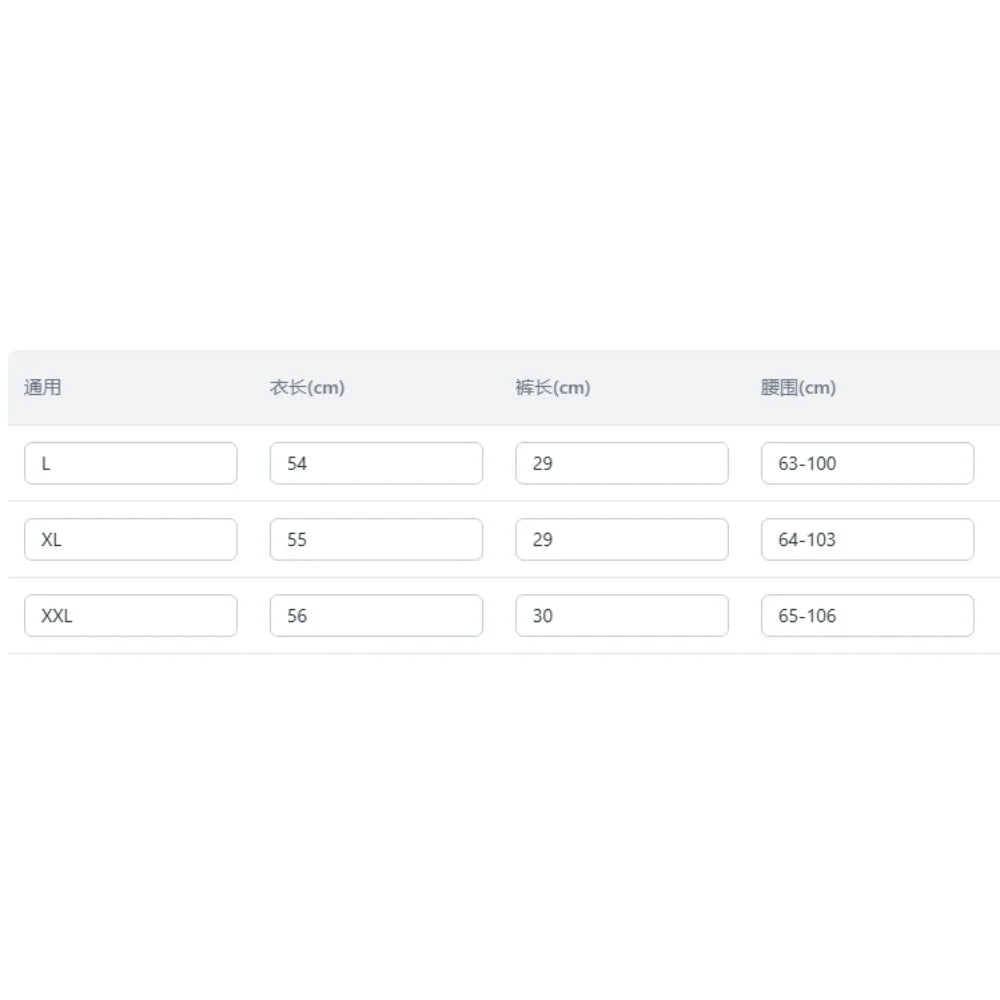The width and height of the screenshot is (1000, 1000).
Task: Click the XL size name input field
Action: (x=130, y=539)
